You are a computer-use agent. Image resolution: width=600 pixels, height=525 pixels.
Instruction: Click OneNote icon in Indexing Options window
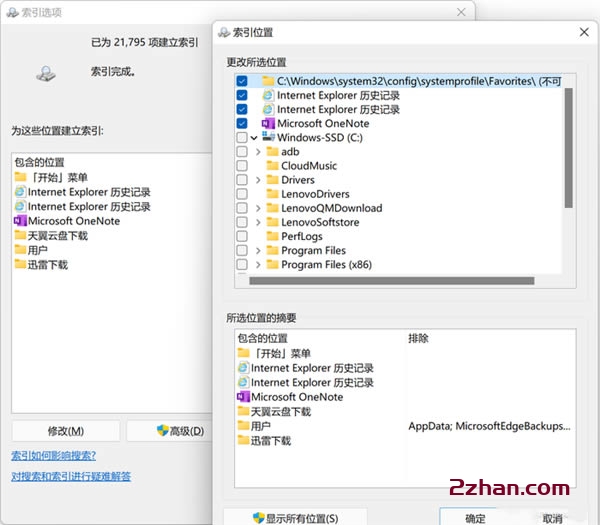(20, 221)
